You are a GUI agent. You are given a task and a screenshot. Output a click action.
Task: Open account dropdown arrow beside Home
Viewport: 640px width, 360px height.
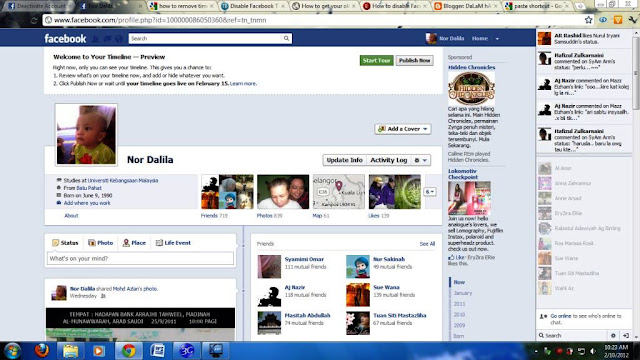click(497, 39)
